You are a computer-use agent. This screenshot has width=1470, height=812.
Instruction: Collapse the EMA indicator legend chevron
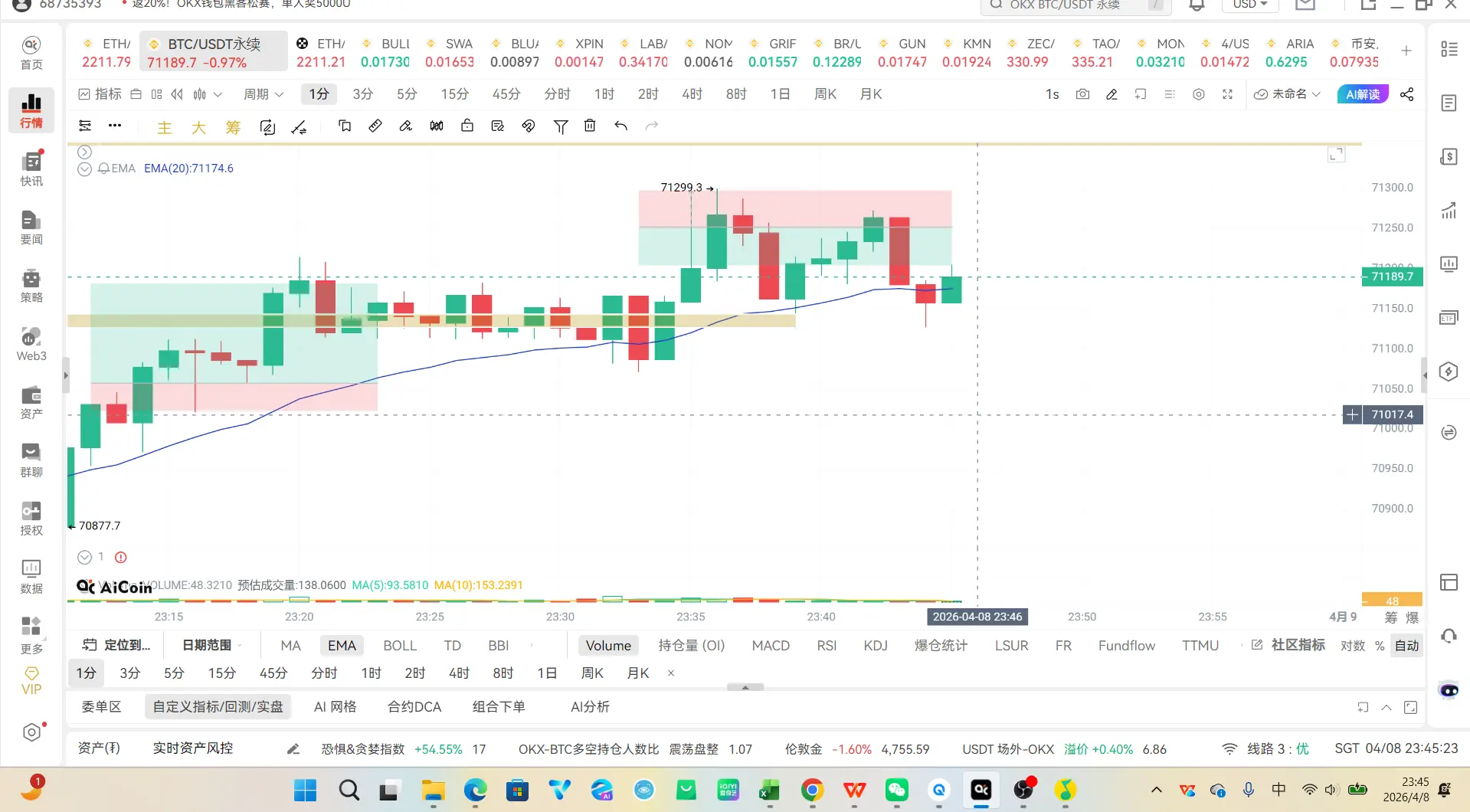pyautogui.click(x=85, y=169)
